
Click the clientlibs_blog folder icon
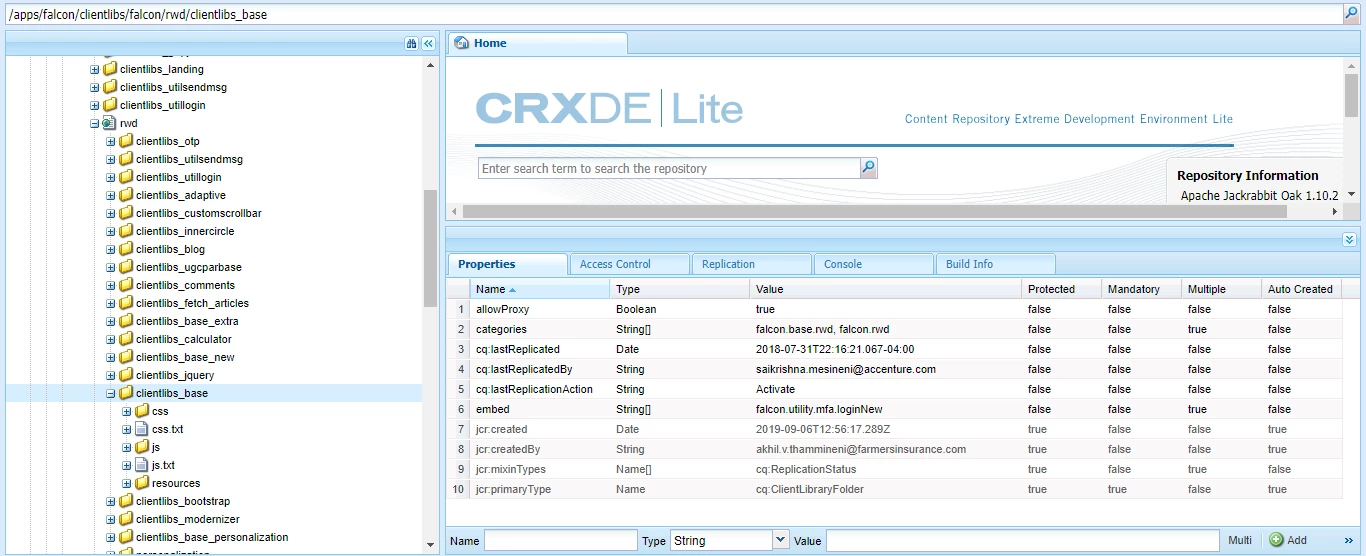click(x=126, y=249)
